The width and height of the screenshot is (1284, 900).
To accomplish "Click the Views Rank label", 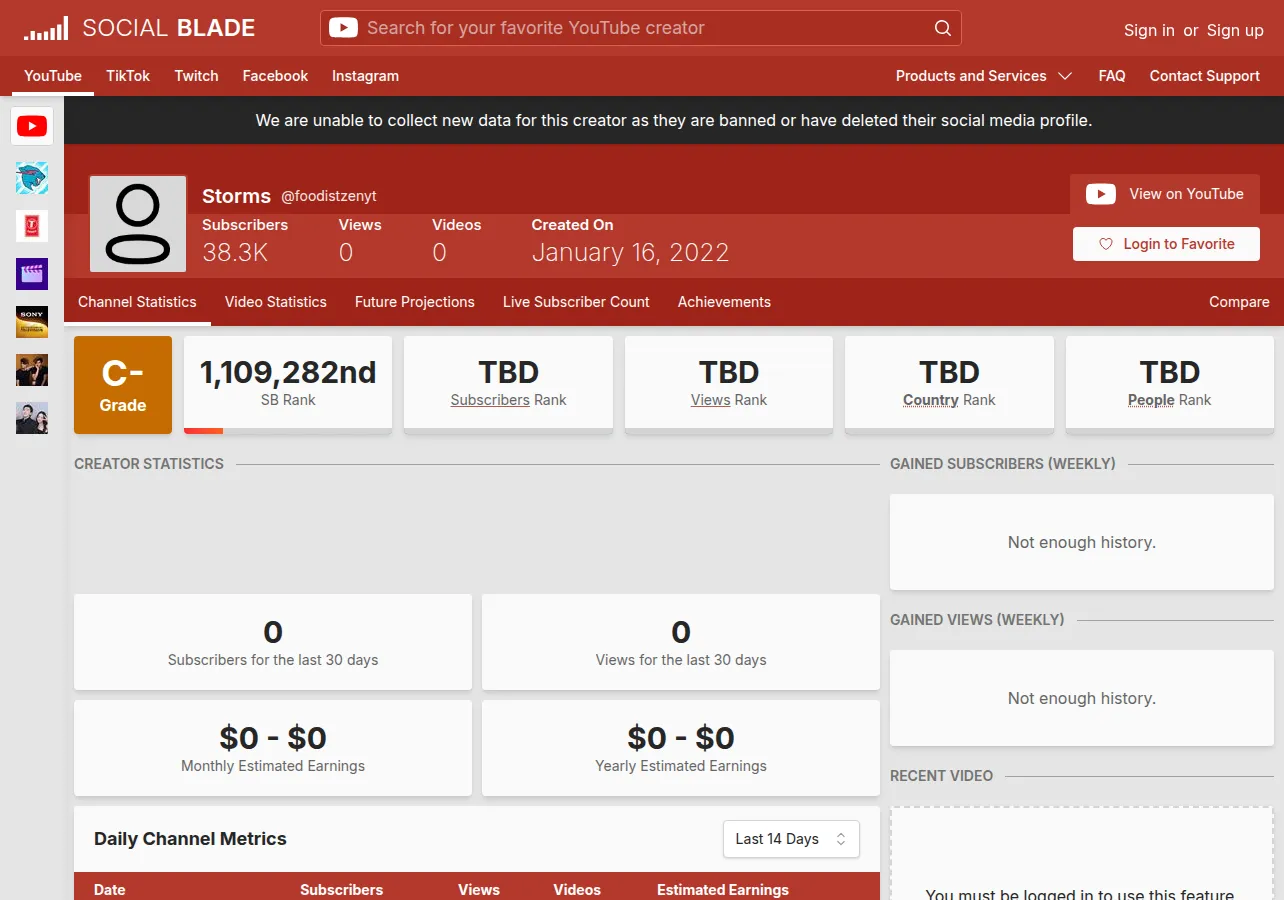I will 729,400.
